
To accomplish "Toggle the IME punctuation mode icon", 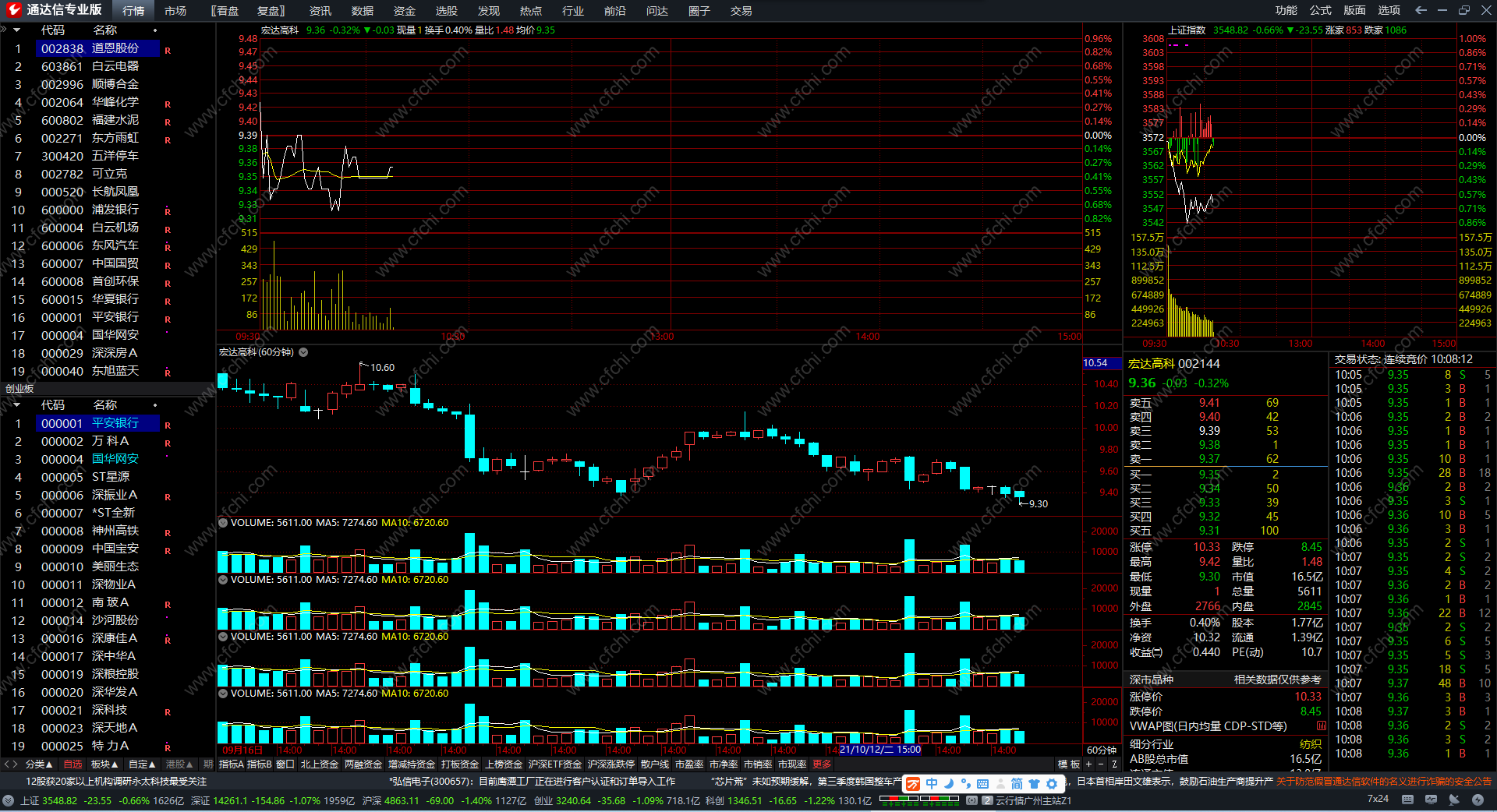I will [x=966, y=784].
